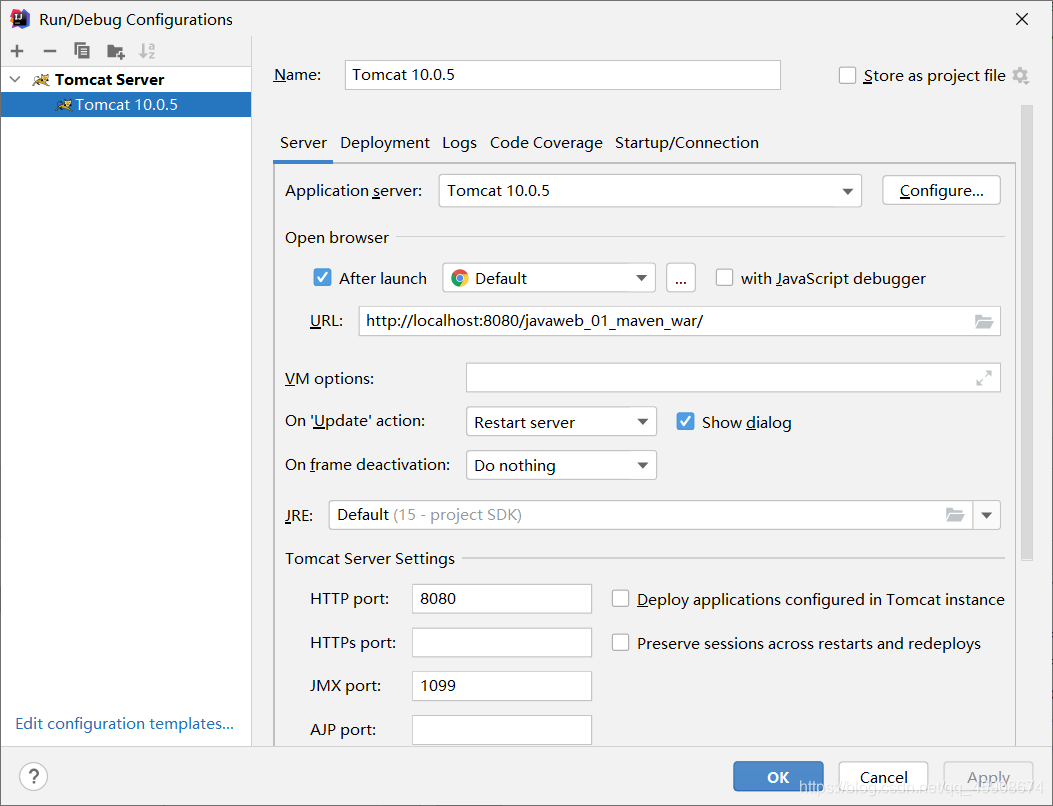1053x806 pixels.
Task: Open the Store as project file gear settings
Action: pyautogui.click(x=1021, y=75)
